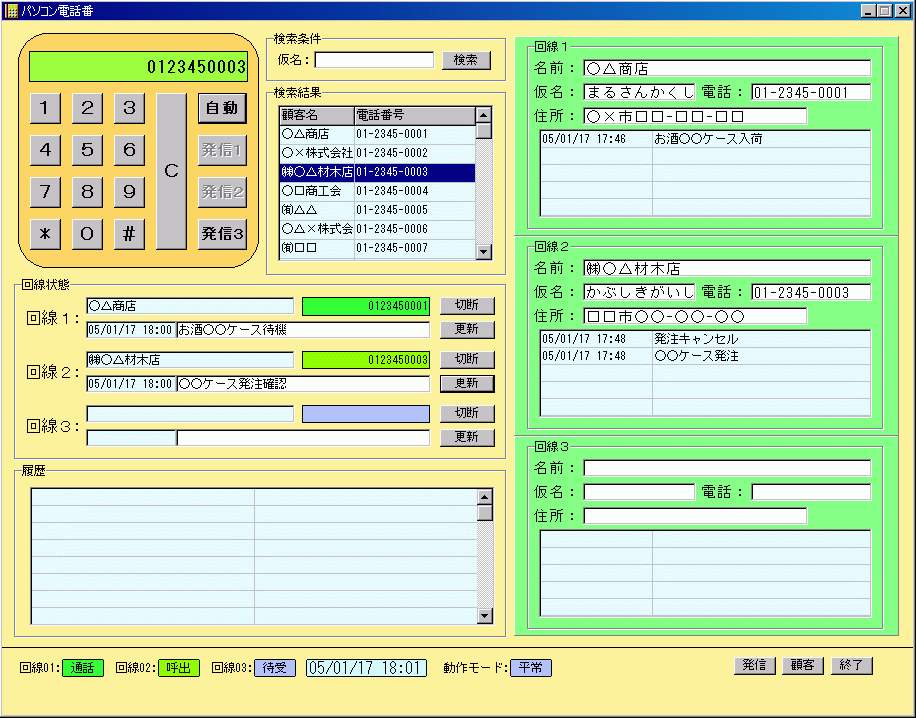Image resolution: width=916 pixels, height=718 pixels.
Task: Click the 履歴 list scroll down arrow
Action: [x=485, y=616]
